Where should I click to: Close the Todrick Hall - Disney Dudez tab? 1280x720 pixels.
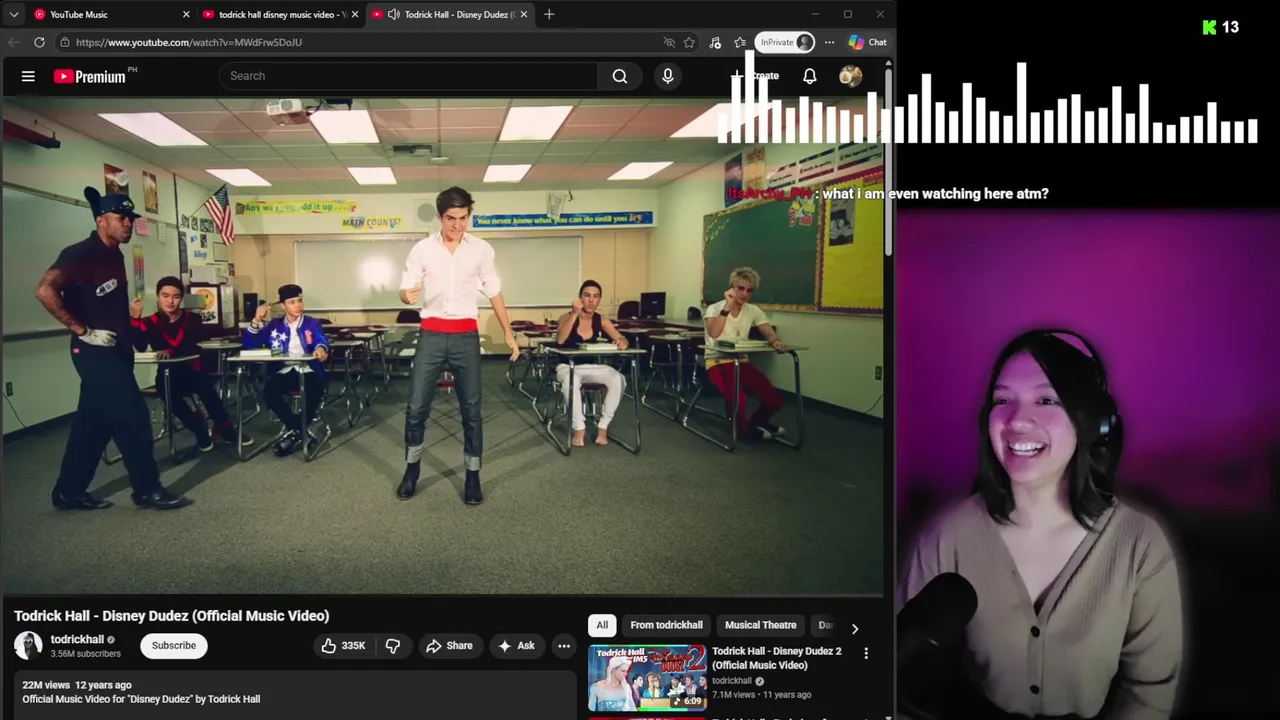click(x=523, y=14)
